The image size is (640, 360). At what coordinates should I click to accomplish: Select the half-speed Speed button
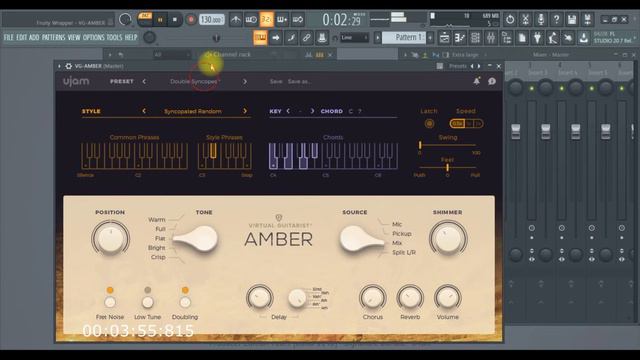pos(457,123)
